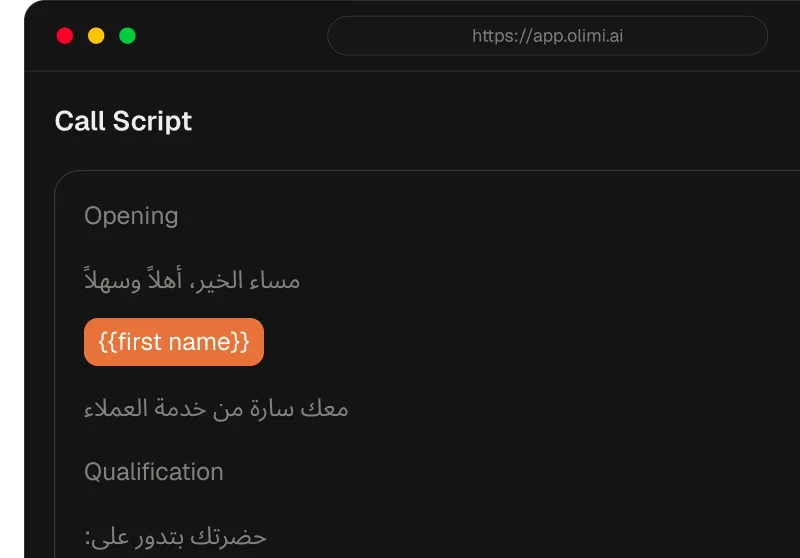The width and height of the screenshot is (800, 558).
Task: Click the opening braces of first name chip
Action: click(108, 342)
